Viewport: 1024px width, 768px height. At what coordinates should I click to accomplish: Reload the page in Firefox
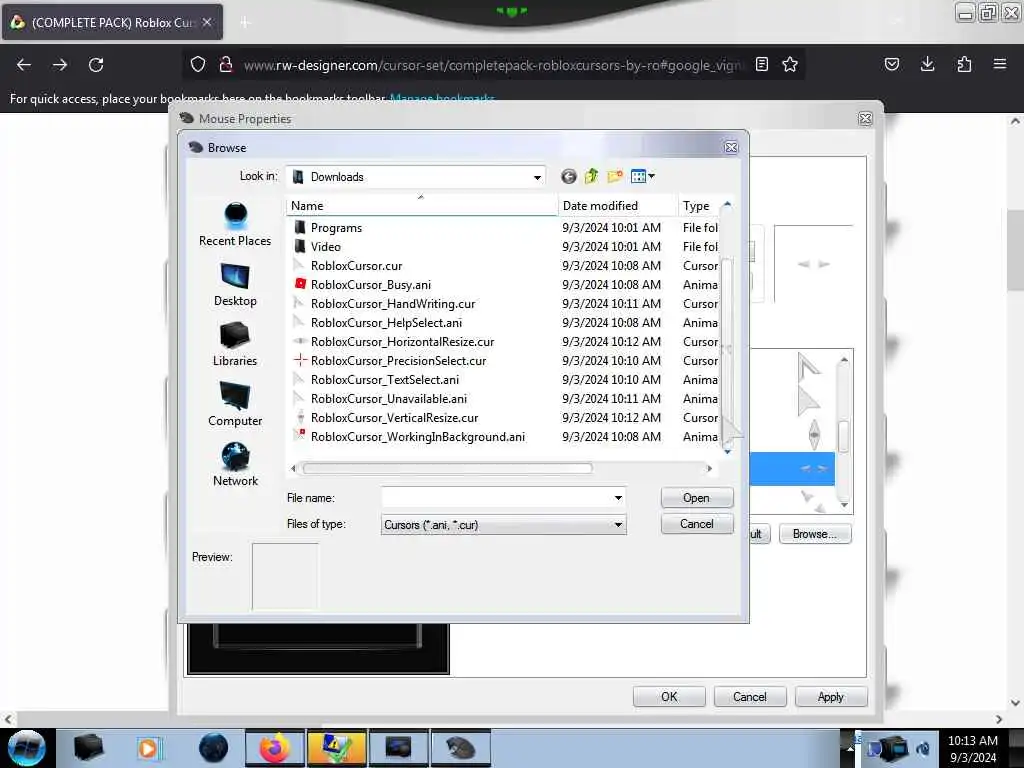pos(96,65)
